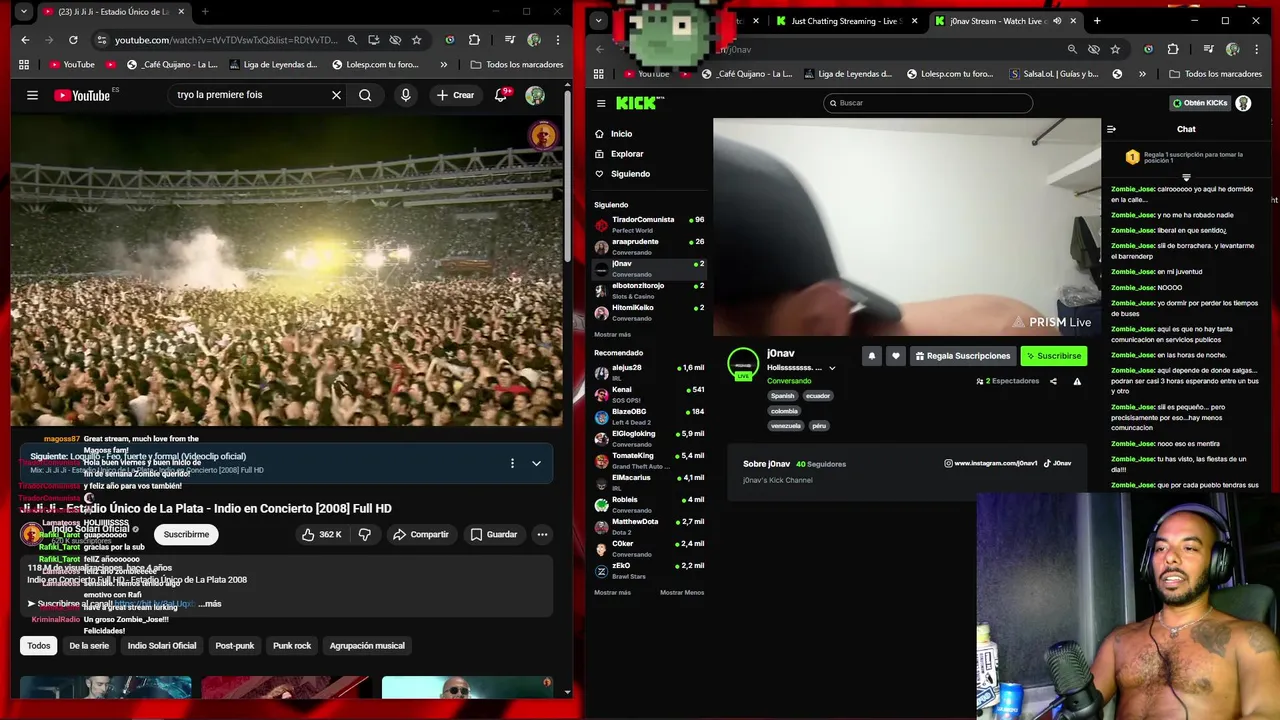
Task: Go back in the YouTube browser window
Action: (x=25, y=40)
